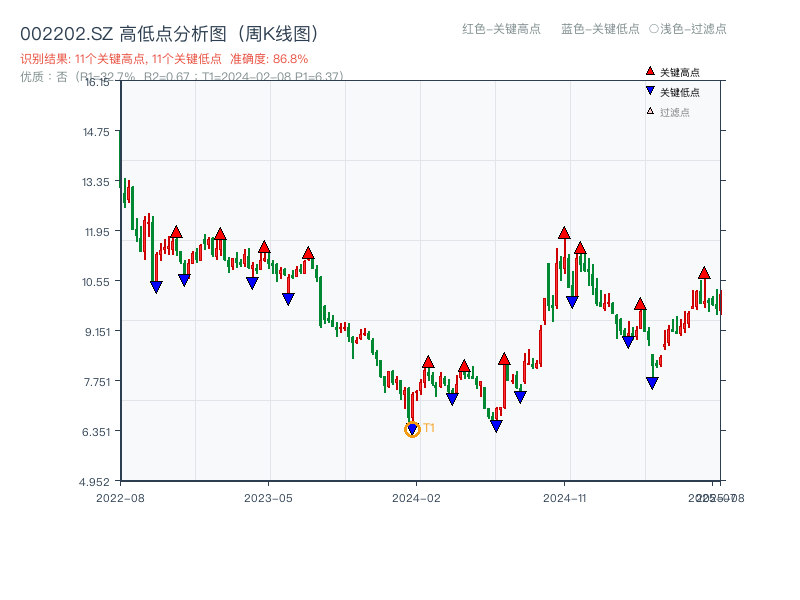Click the 识别结果 accuracy summary line
Screen dimensions: 800x600
(x=164, y=59)
